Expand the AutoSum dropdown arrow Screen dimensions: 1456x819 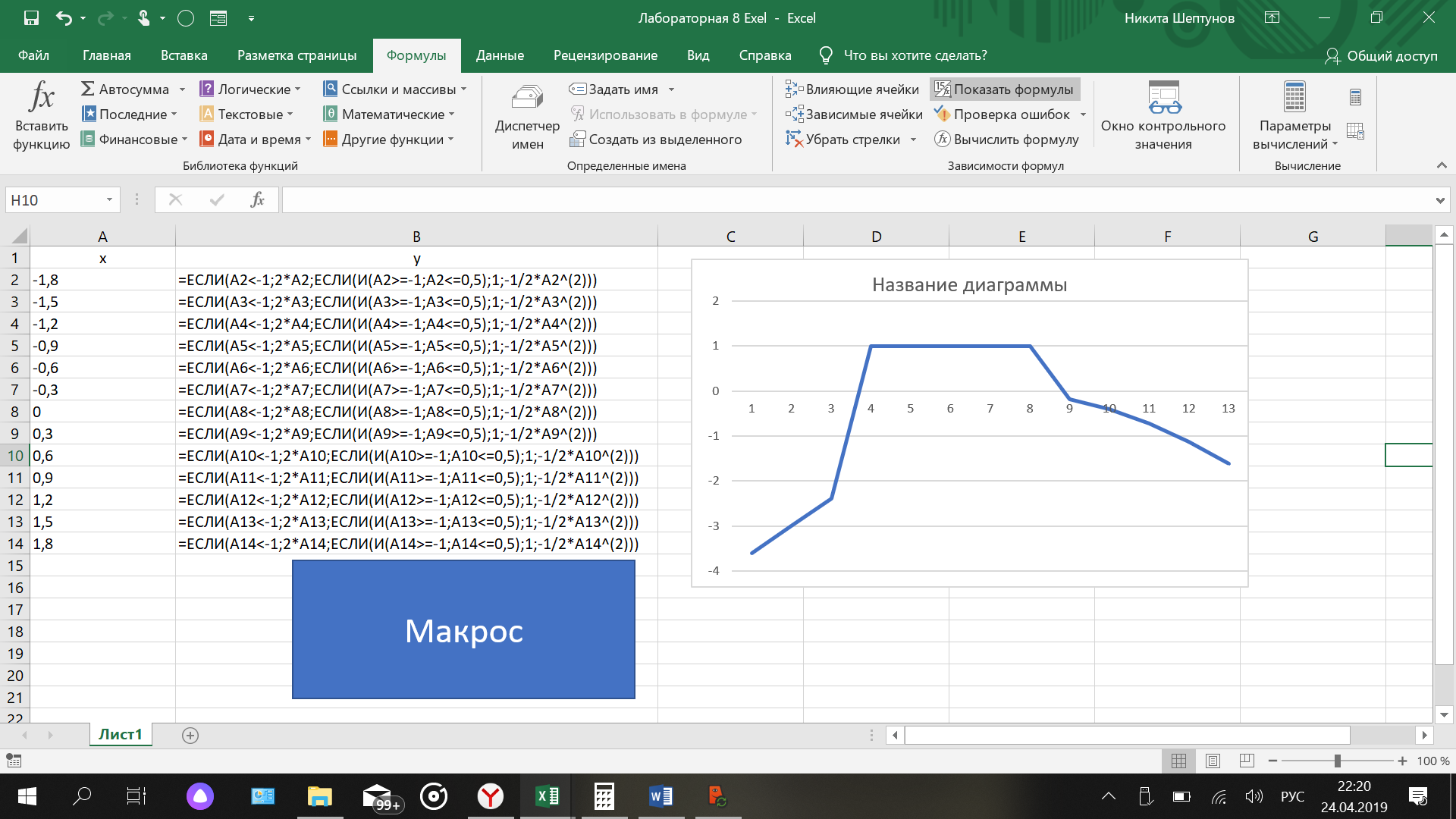pos(182,89)
